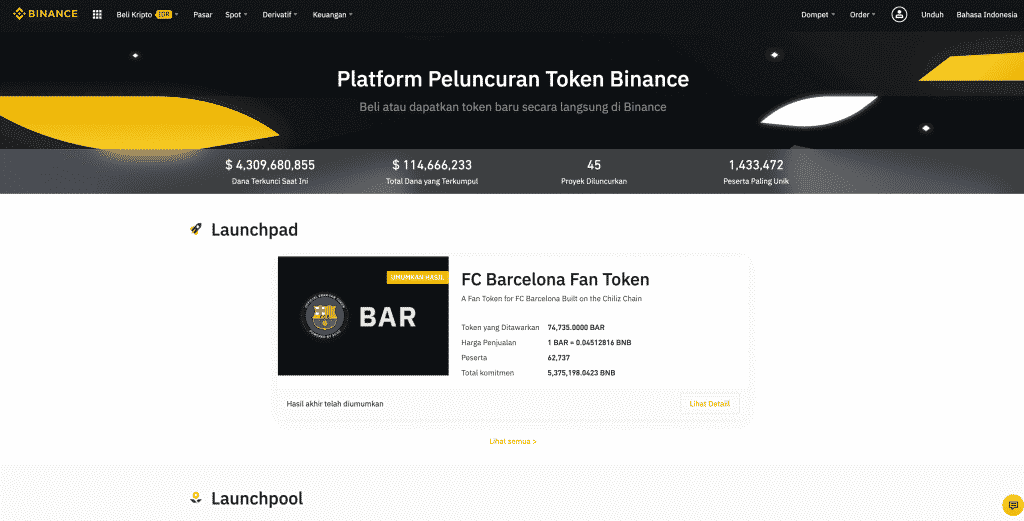Expand the Spot dropdown menu
The height and width of the screenshot is (521, 1024).
coord(236,15)
